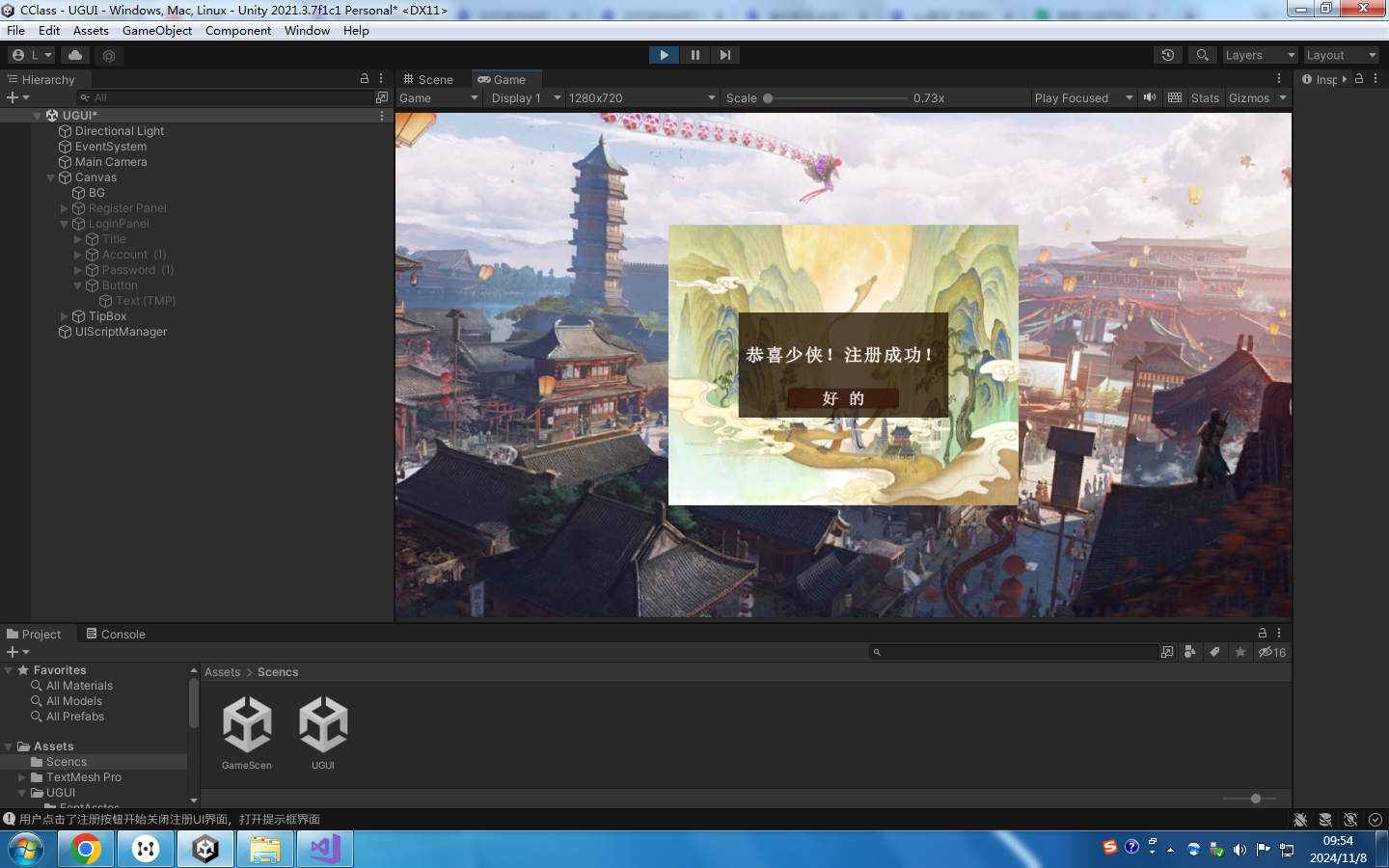The height and width of the screenshot is (868, 1389).
Task: Open cloud services with the cloud icon
Action: [x=75, y=55]
